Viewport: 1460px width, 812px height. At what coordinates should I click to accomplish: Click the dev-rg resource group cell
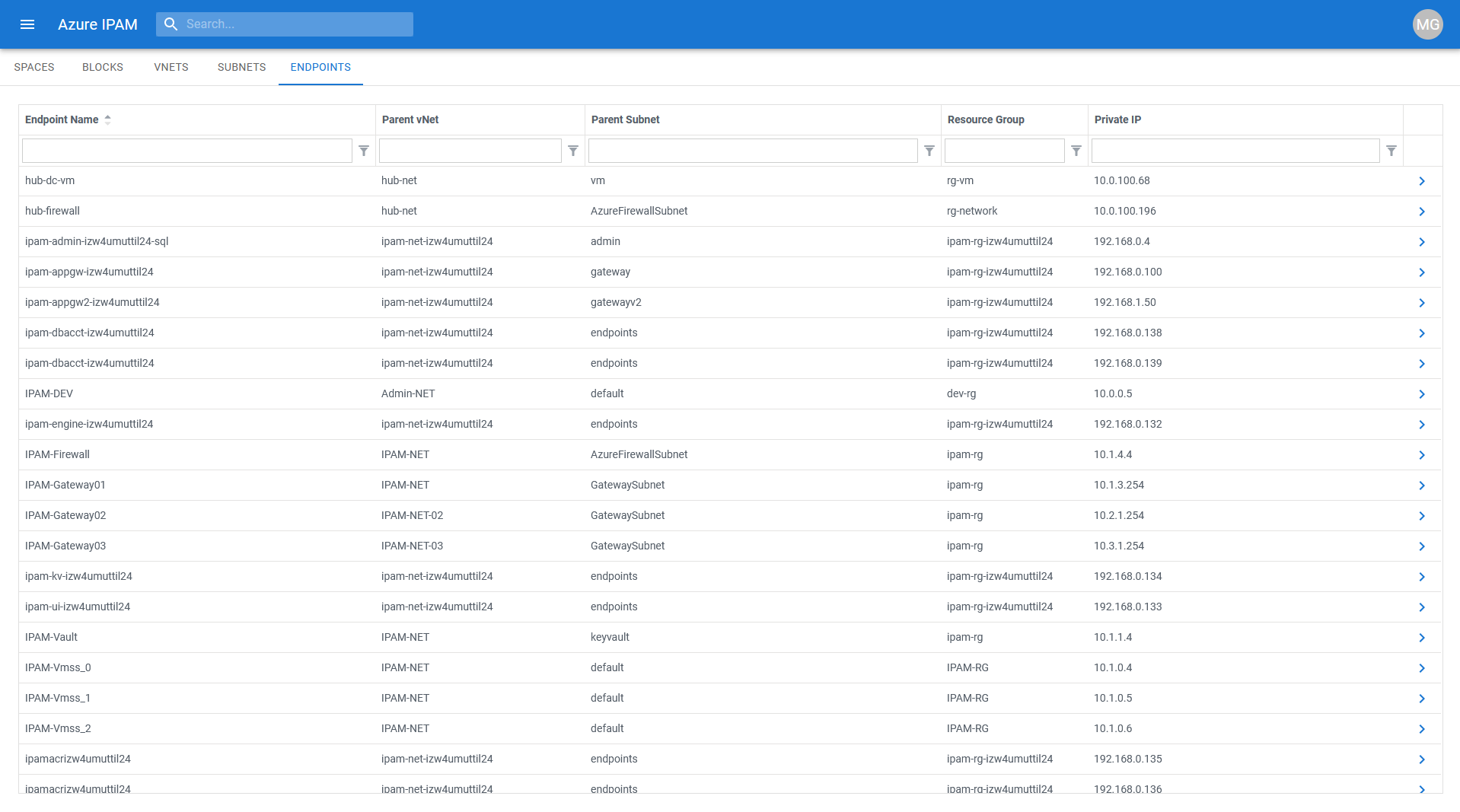pyautogui.click(x=961, y=393)
